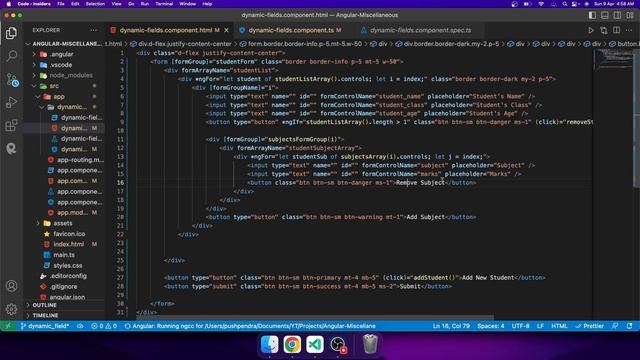Toggle bottom panel layout icon
640x360 pixels.
[x=605, y=15]
